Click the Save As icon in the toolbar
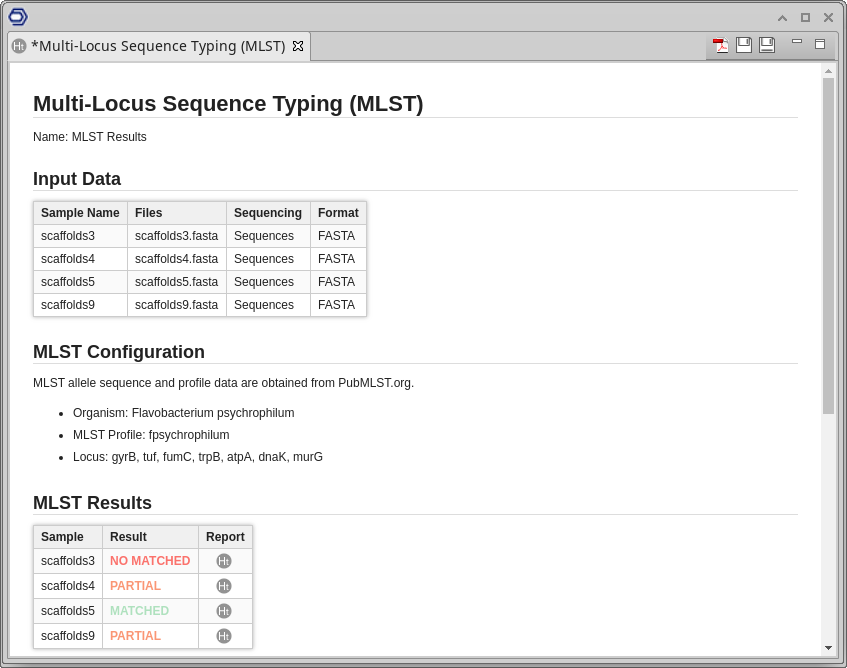 click(767, 45)
